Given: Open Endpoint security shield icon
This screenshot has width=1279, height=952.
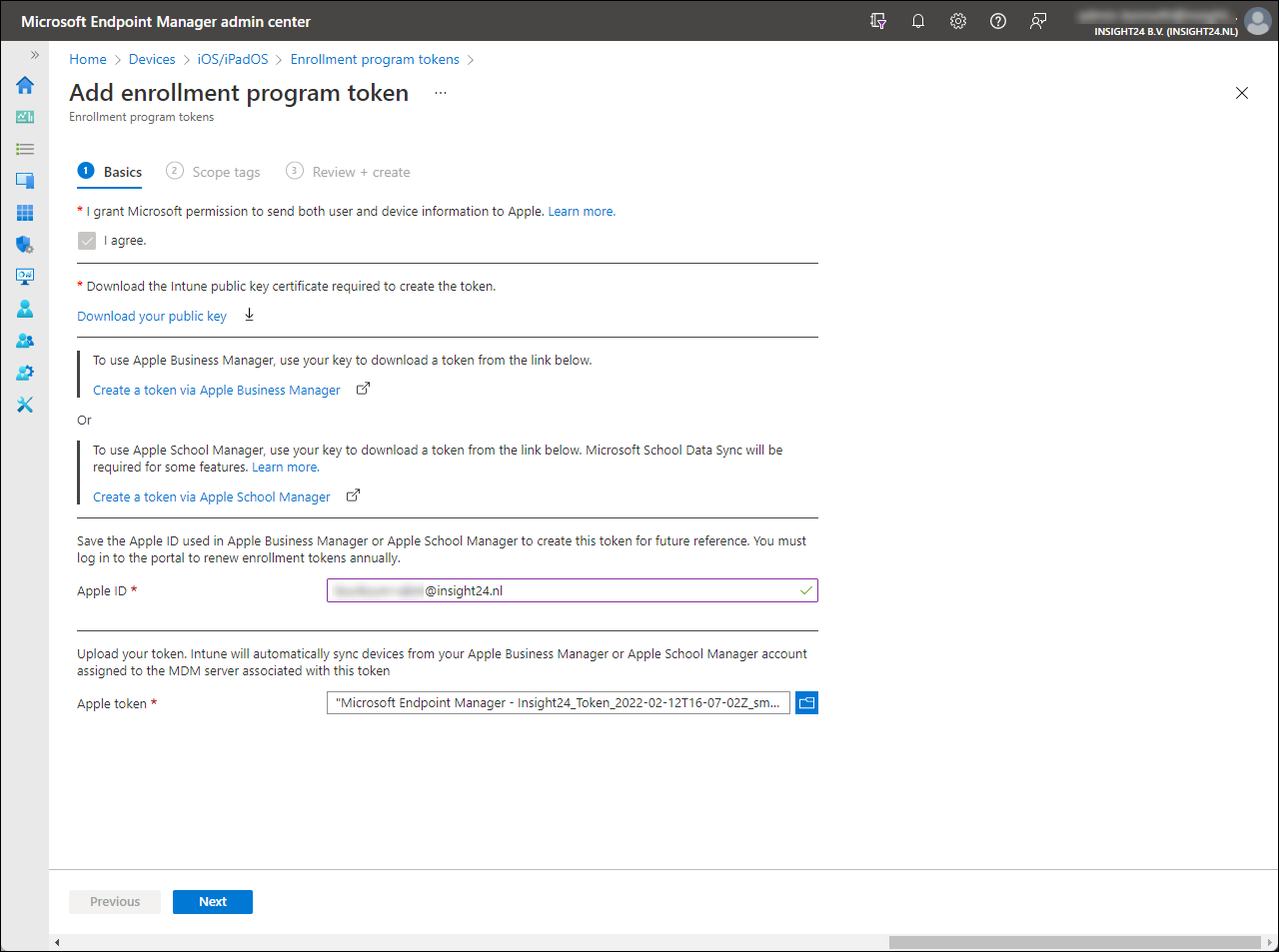Looking at the screenshot, I should (x=25, y=245).
